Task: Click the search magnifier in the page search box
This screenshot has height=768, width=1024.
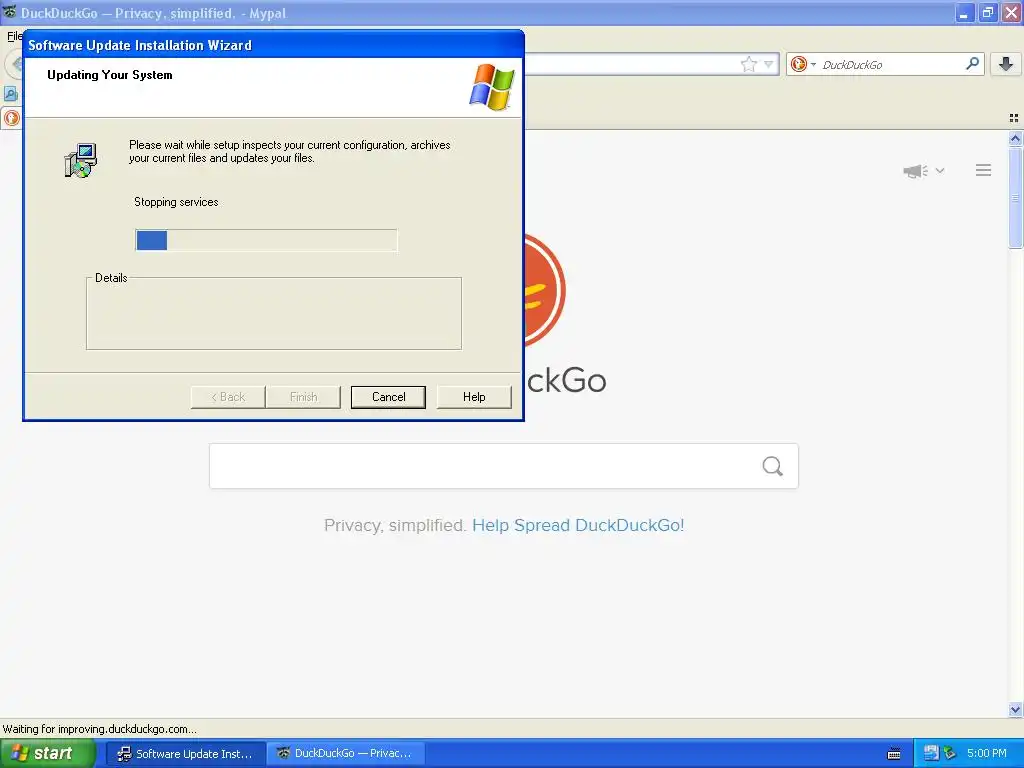Action: click(772, 466)
